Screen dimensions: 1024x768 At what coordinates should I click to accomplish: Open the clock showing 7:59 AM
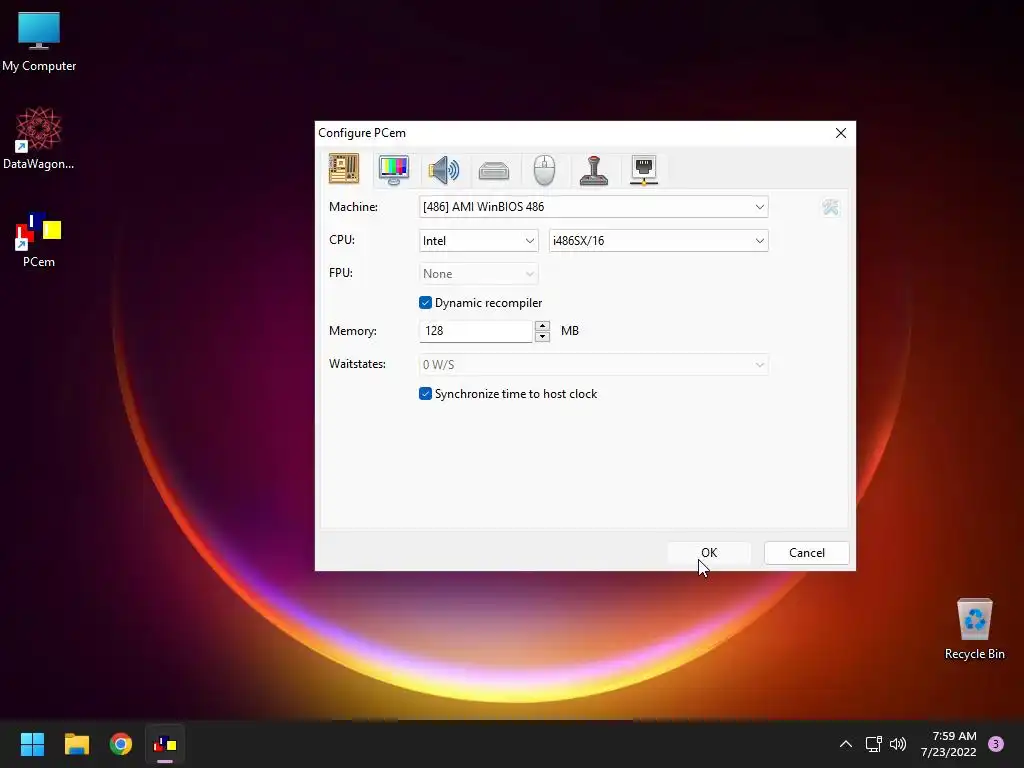point(949,744)
